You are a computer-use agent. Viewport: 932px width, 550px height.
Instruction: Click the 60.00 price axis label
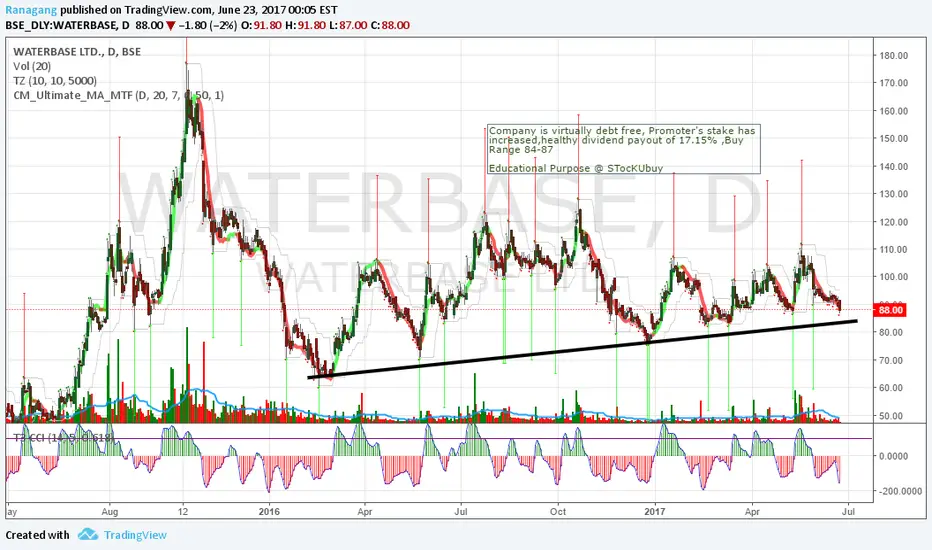(892, 388)
